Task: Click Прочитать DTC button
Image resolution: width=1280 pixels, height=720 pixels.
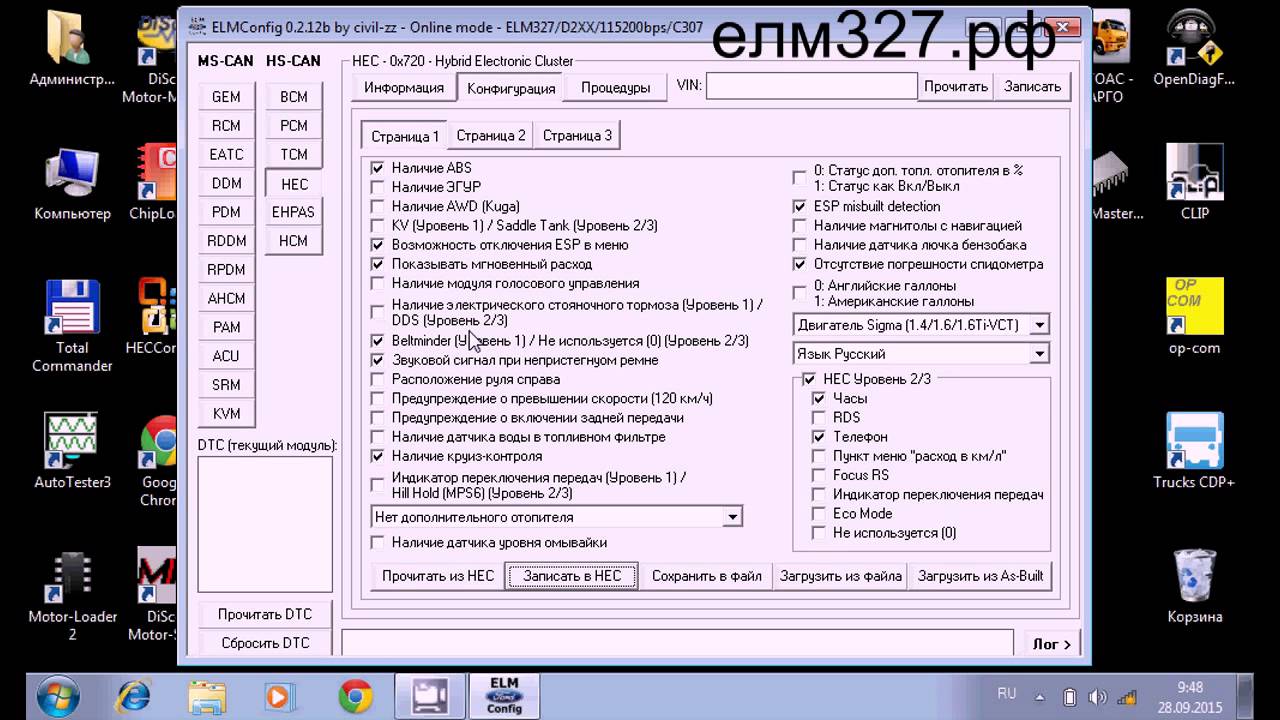Action: pyautogui.click(x=265, y=614)
